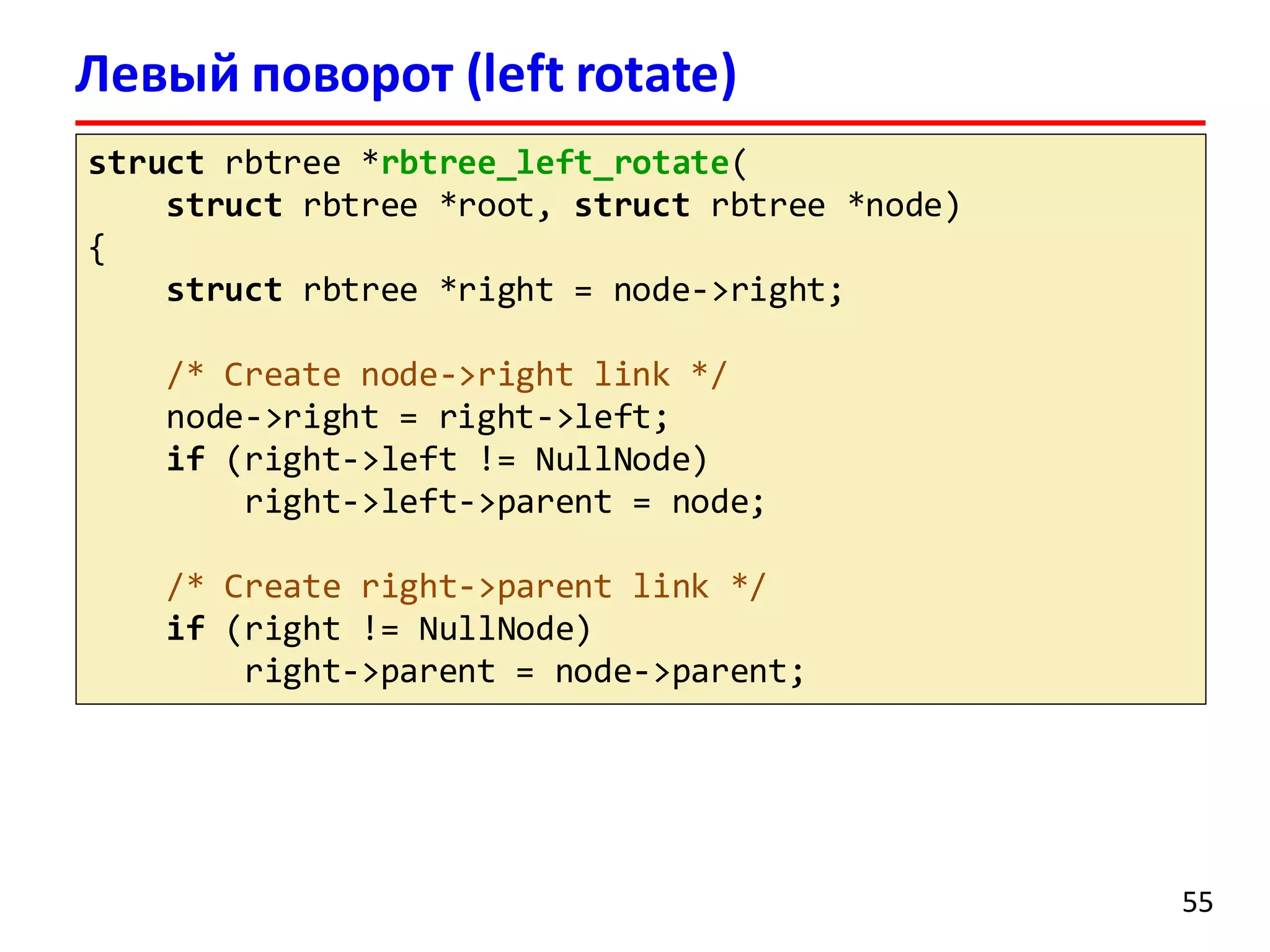Click the slide number 55
This screenshot has width=1270, height=952.
1197,902
